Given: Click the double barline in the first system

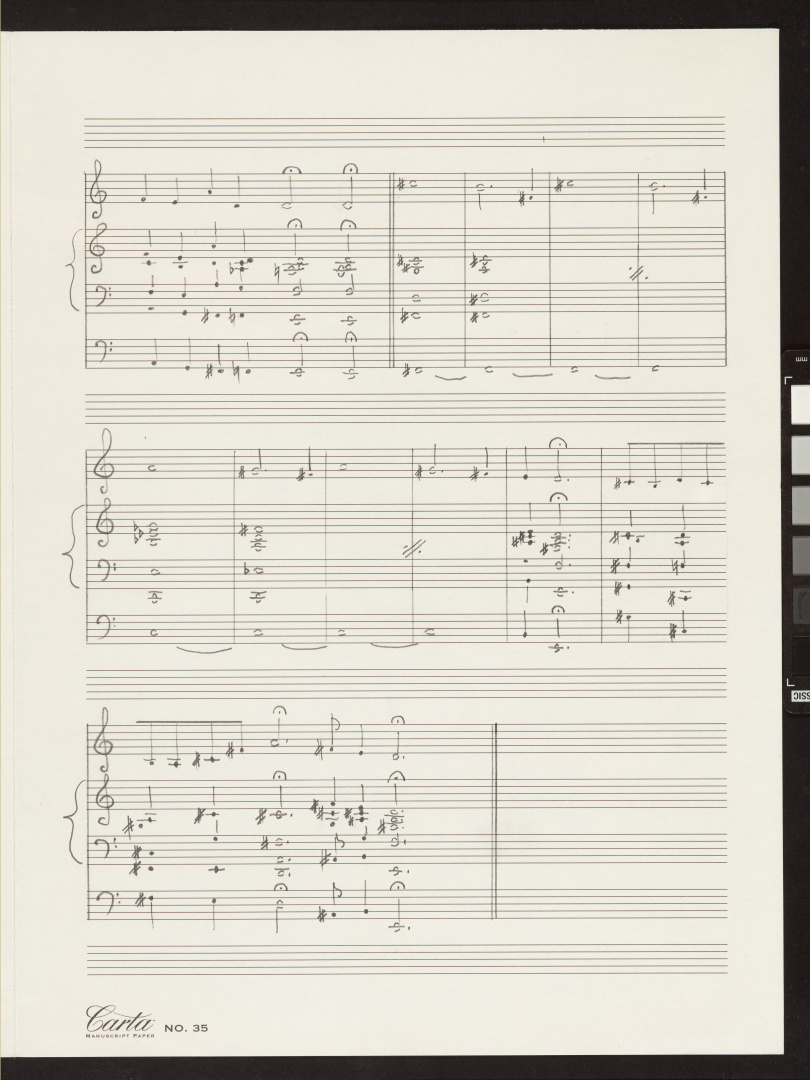Looking at the screenshot, I should pyautogui.click(x=393, y=270).
